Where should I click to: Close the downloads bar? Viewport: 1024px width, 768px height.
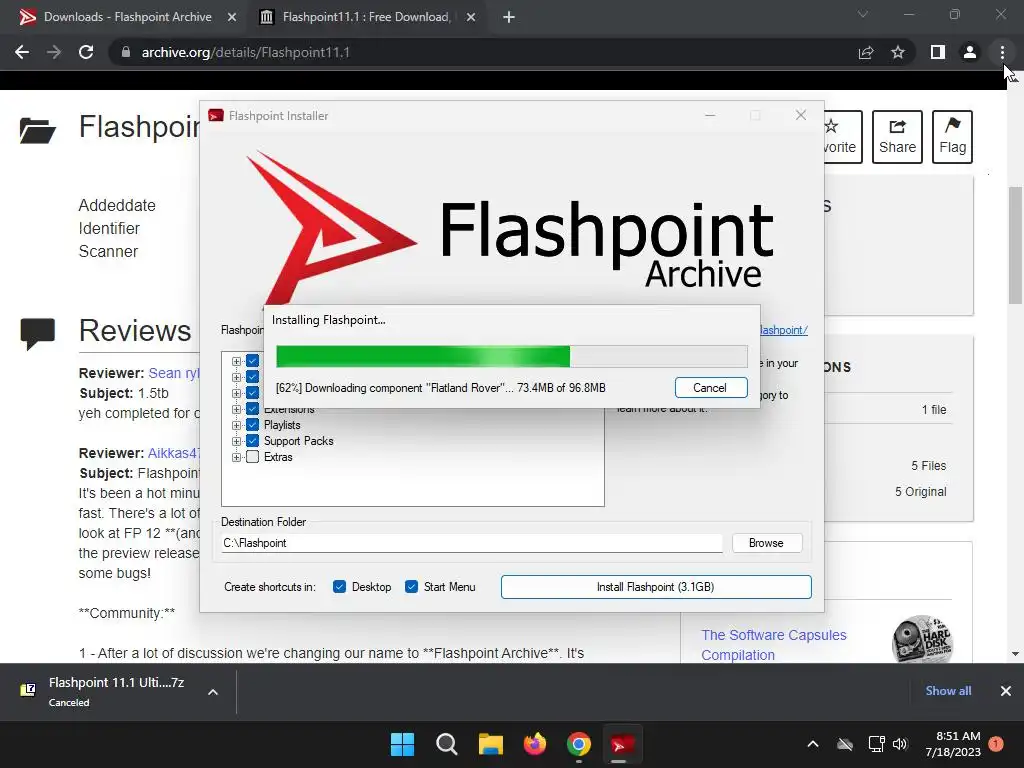point(1005,691)
